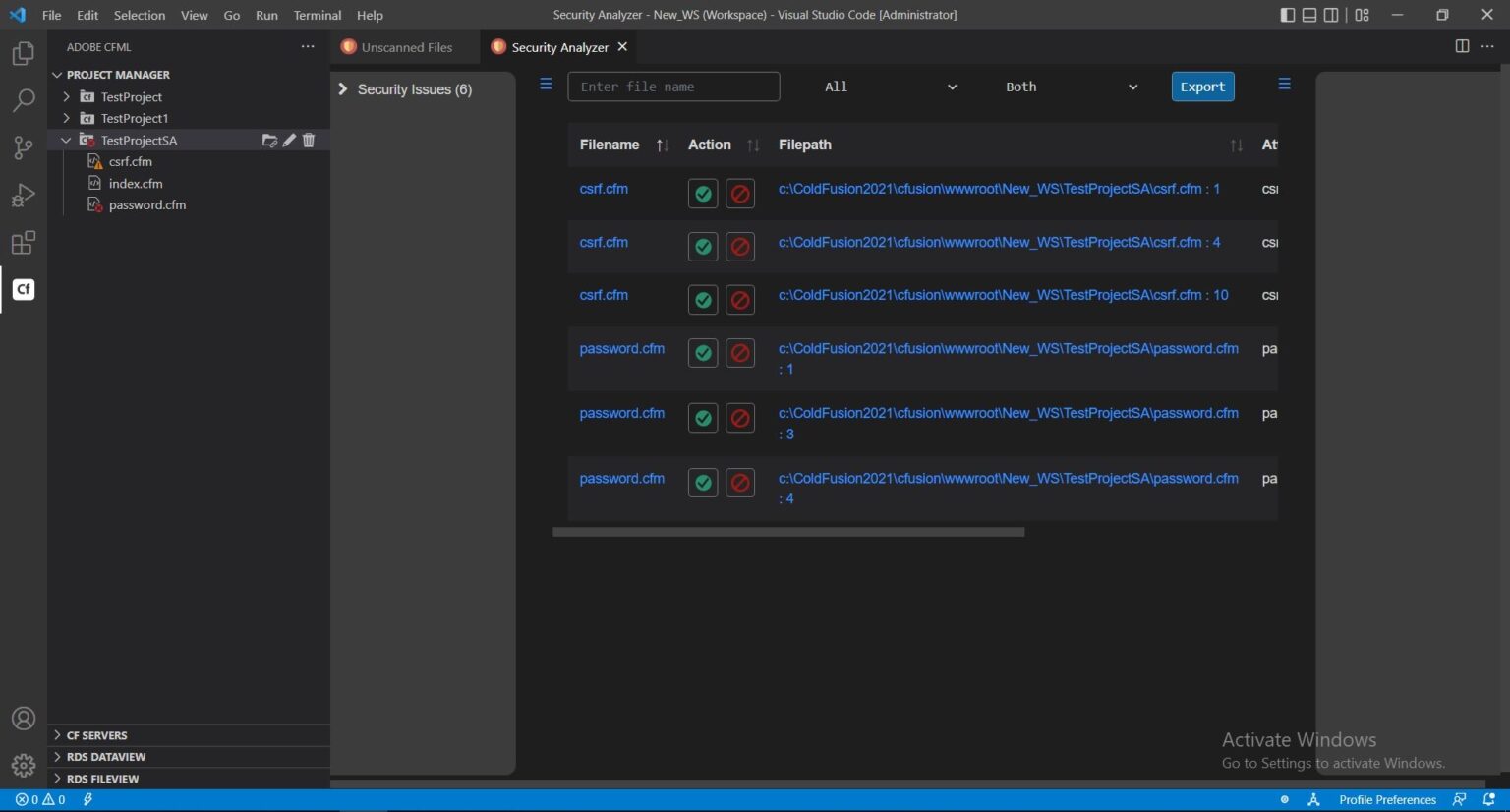Click inside the Enter file name field

[673, 87]
